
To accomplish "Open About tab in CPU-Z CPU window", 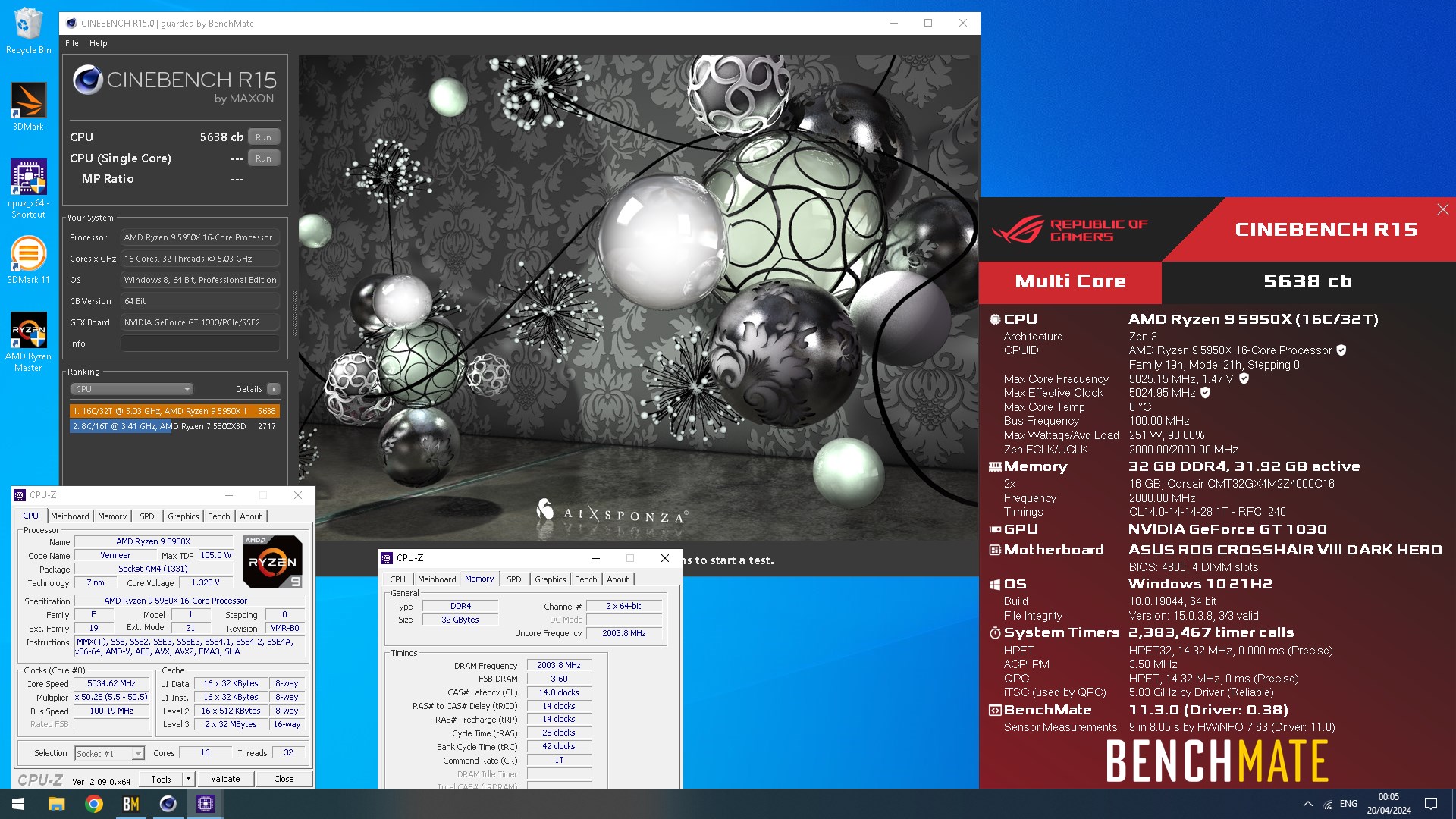I will [251, 516].
